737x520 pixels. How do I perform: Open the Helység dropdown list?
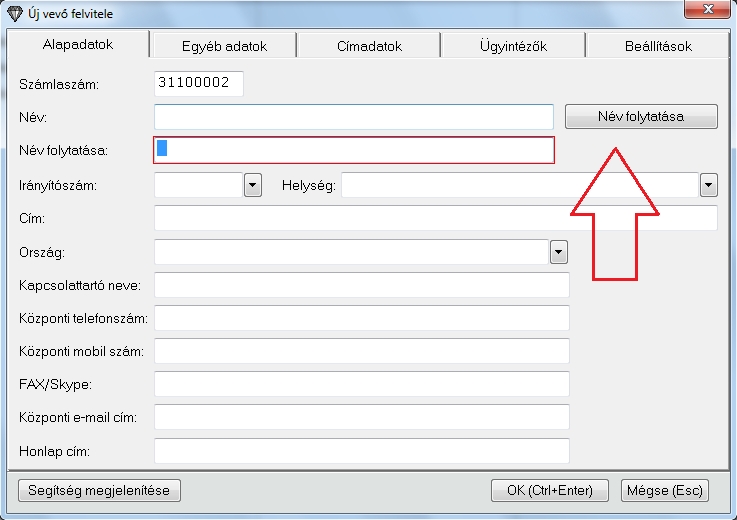709,185
